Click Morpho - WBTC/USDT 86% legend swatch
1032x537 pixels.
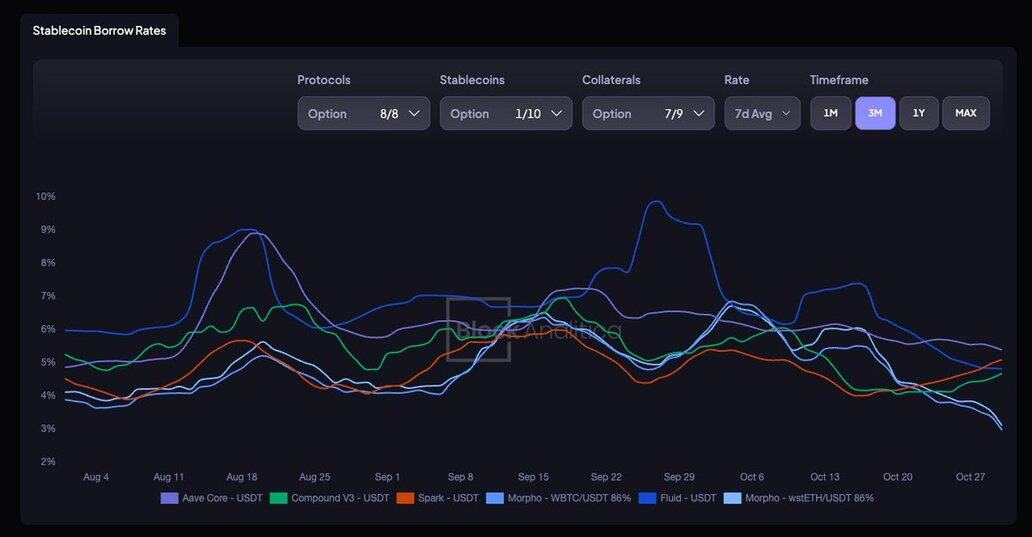pos(495,498)
